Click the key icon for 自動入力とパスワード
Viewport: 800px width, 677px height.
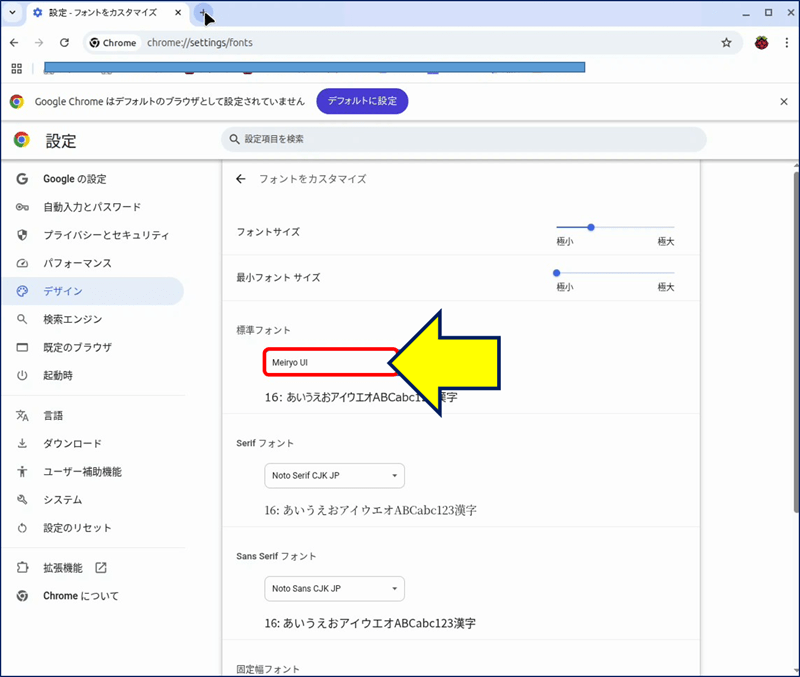pos(22,207)
